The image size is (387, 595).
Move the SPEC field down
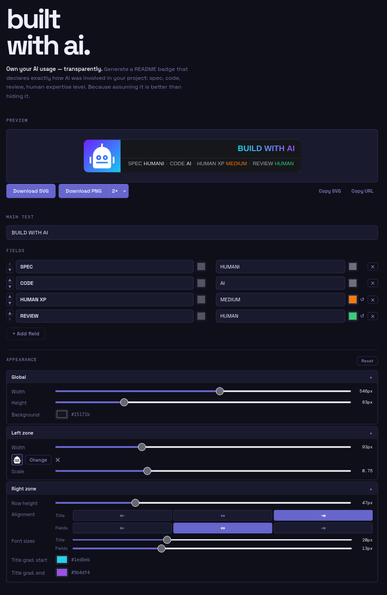click(x=10, y=270)
